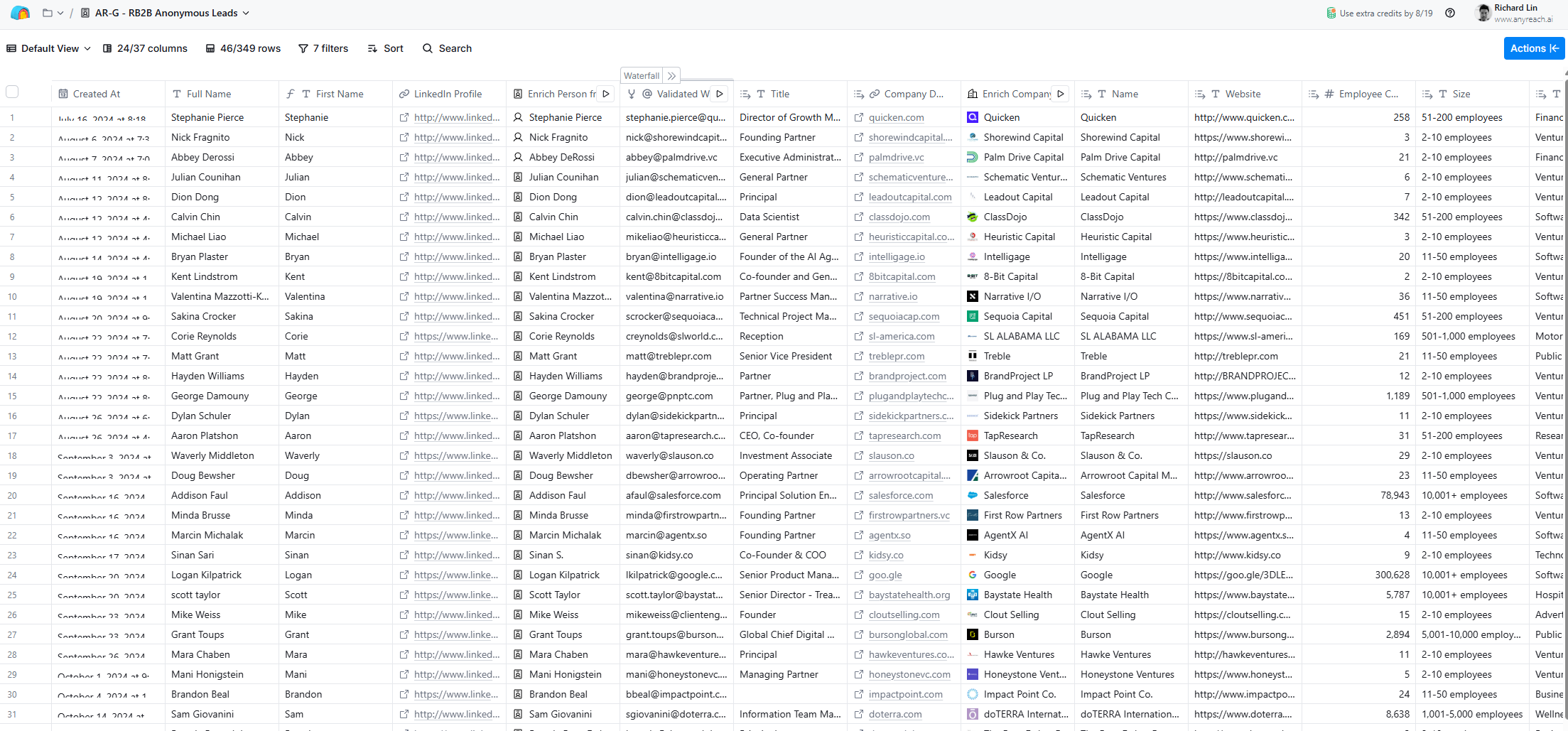Click the person icon beside enriched Nick Fragnito
Image resolution: width=1568 pixels, height=731 pixels.
click(518, 137)
